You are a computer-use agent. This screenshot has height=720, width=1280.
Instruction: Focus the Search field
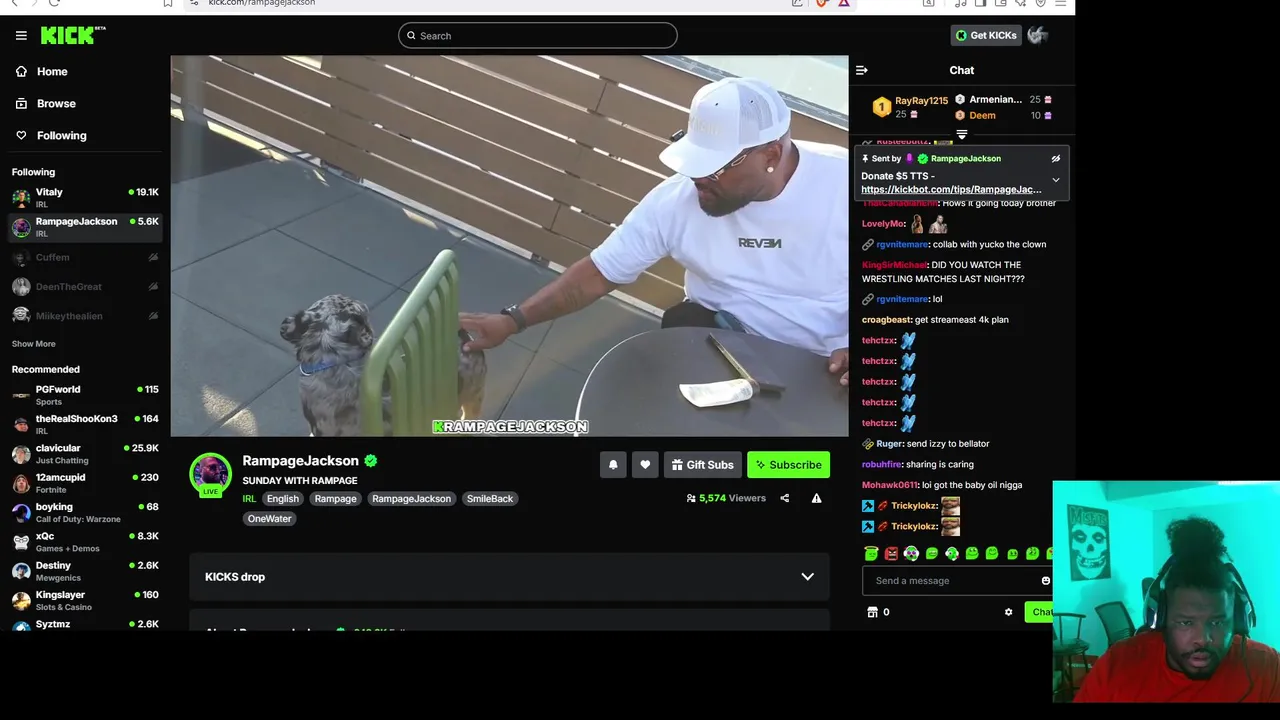(x=537, y=35)
